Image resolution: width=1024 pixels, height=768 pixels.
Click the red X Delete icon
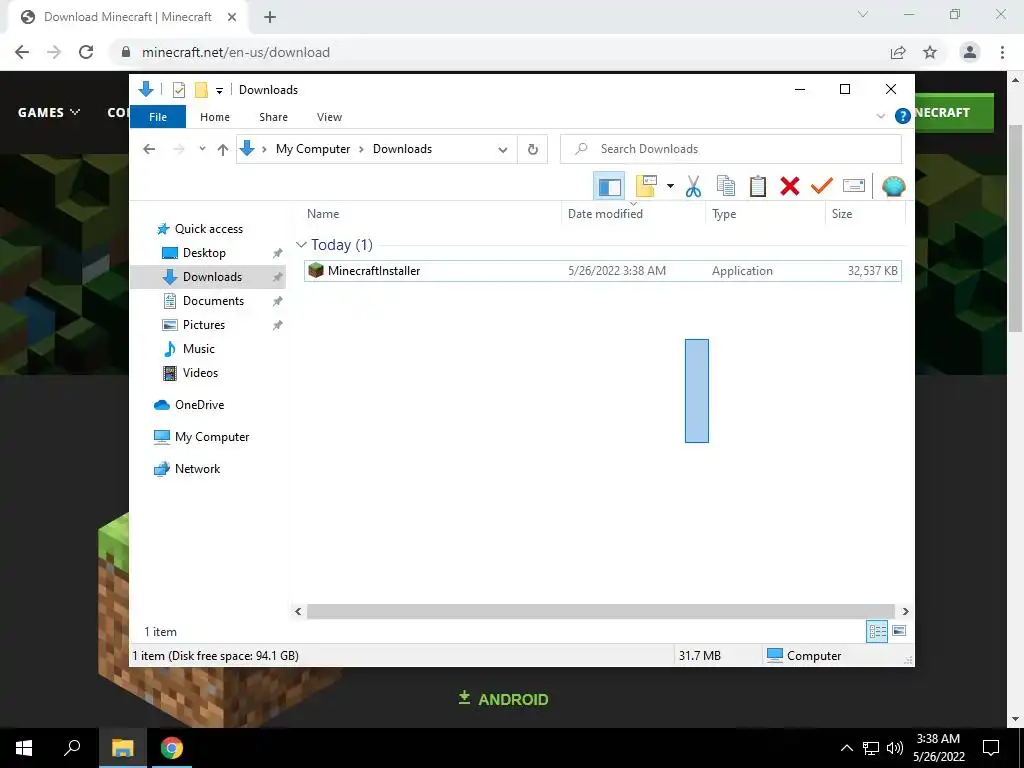click(790, 187)
